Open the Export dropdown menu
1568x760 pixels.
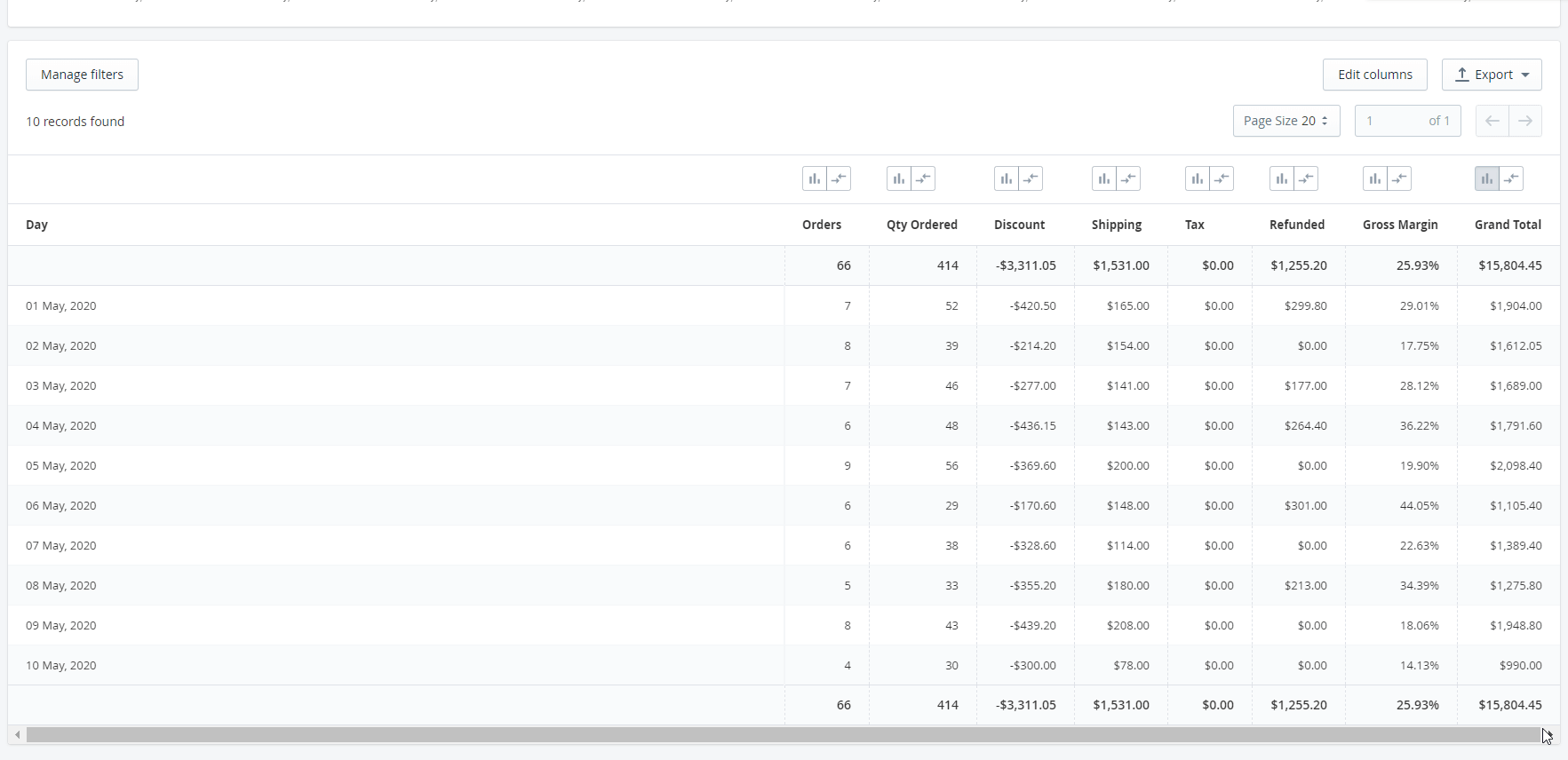1492,75
